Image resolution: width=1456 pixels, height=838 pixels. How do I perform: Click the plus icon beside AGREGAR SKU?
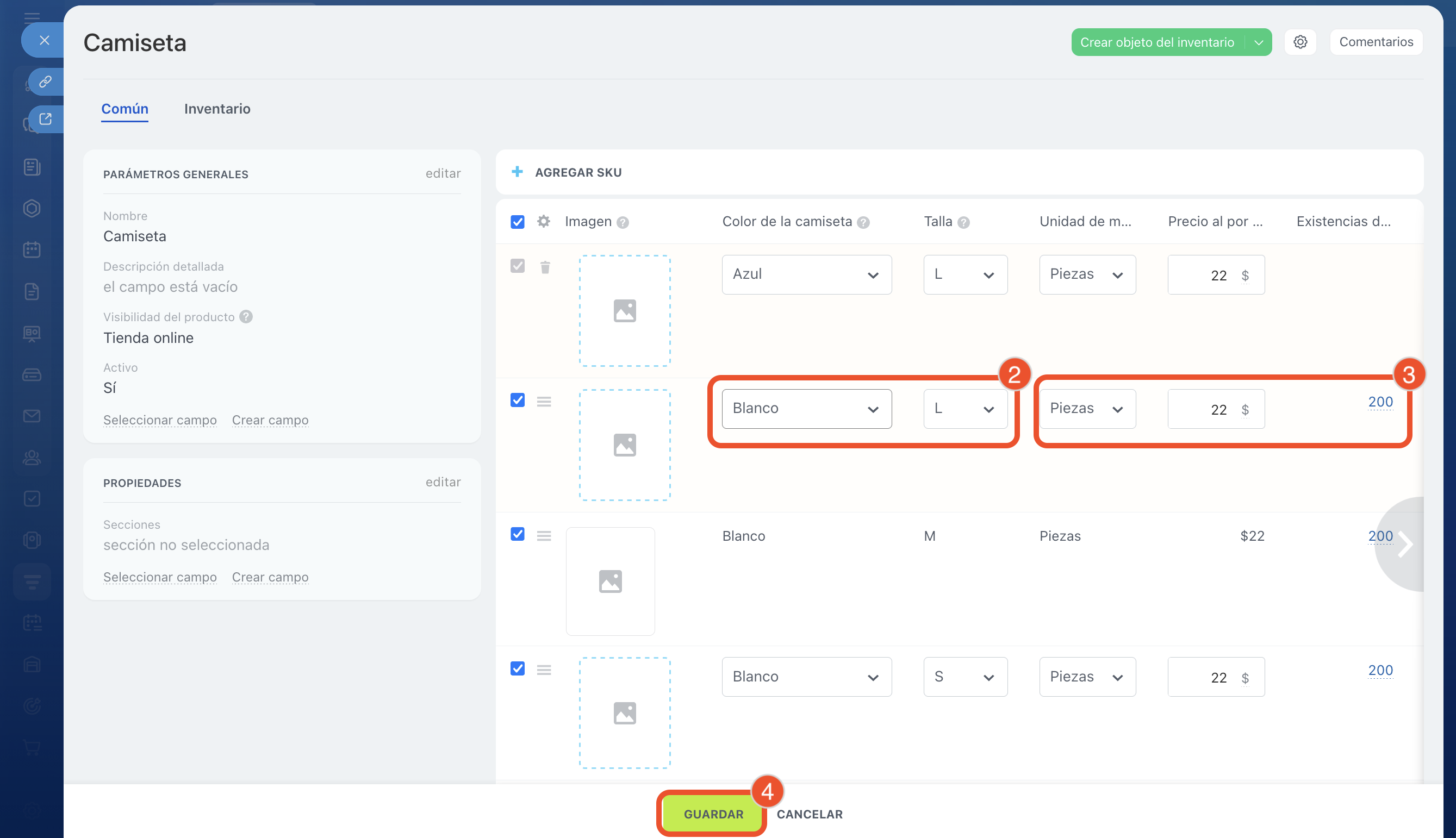517,172
